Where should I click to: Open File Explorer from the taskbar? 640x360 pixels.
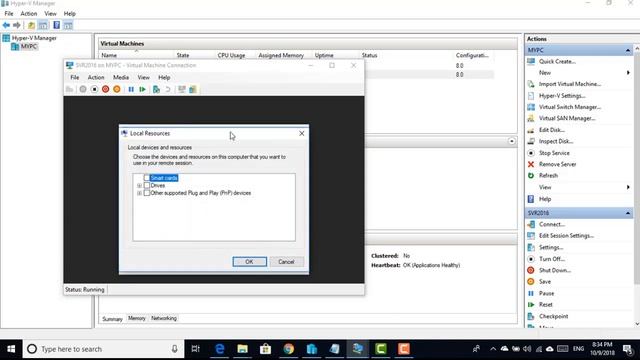pyautogui.click(x=242, y=349)
